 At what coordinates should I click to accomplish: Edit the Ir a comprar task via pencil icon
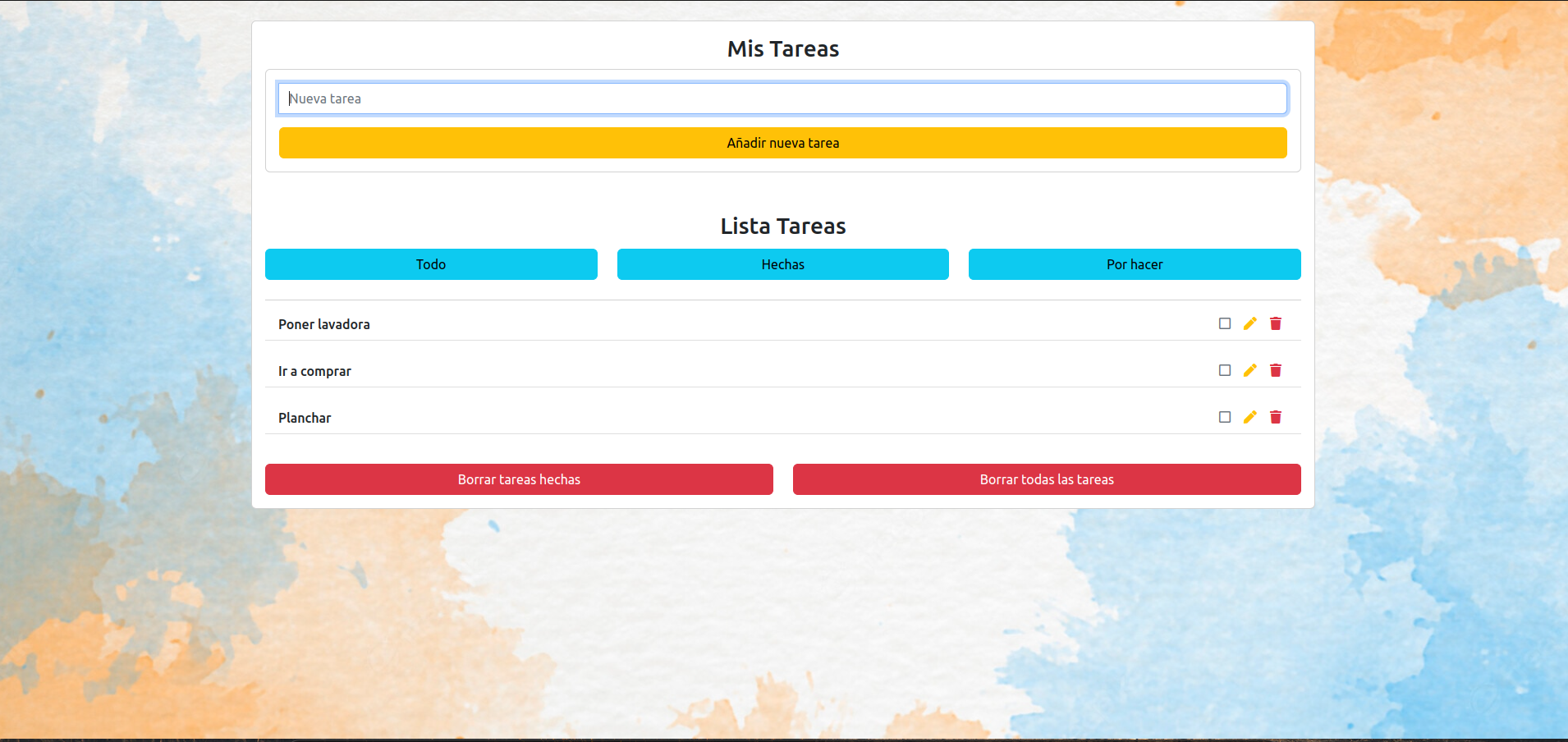1249,370
